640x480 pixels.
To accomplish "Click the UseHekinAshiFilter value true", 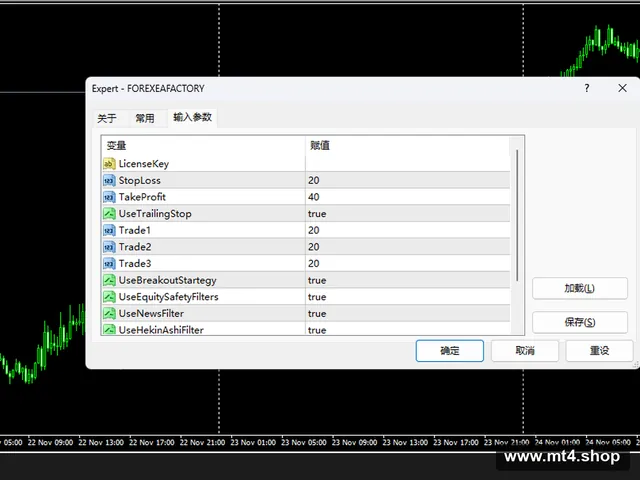I will point(317,330).
